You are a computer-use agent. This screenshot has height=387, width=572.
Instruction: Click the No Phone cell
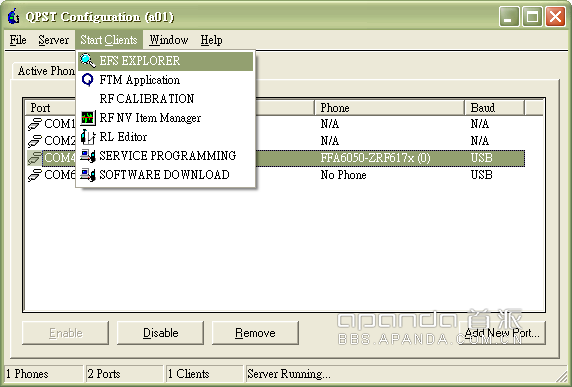[343, 175]
